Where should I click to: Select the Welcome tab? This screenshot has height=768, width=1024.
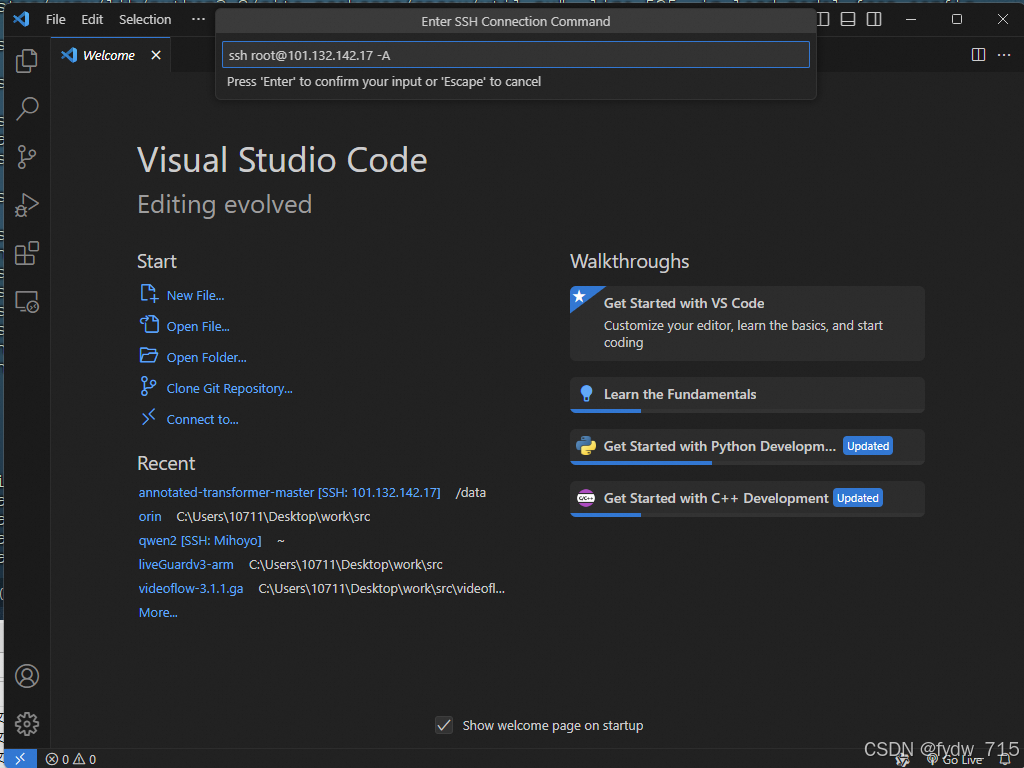click(x=110, y=56)
